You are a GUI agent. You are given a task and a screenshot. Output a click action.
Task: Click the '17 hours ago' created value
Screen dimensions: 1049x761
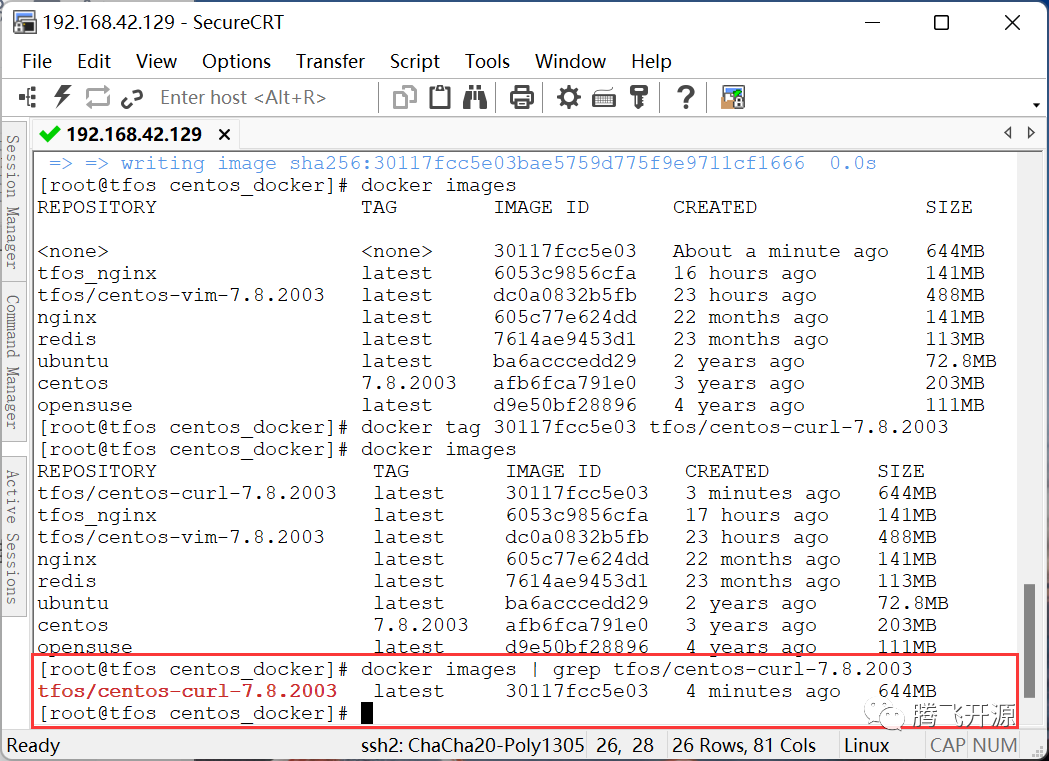pos(757,515)
